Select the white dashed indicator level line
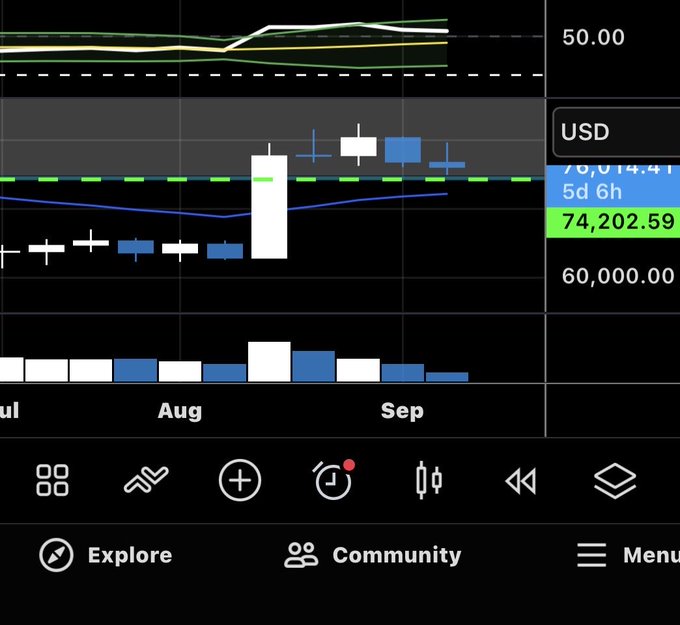Screen dimensions: 680x625 tap(272, 75)
